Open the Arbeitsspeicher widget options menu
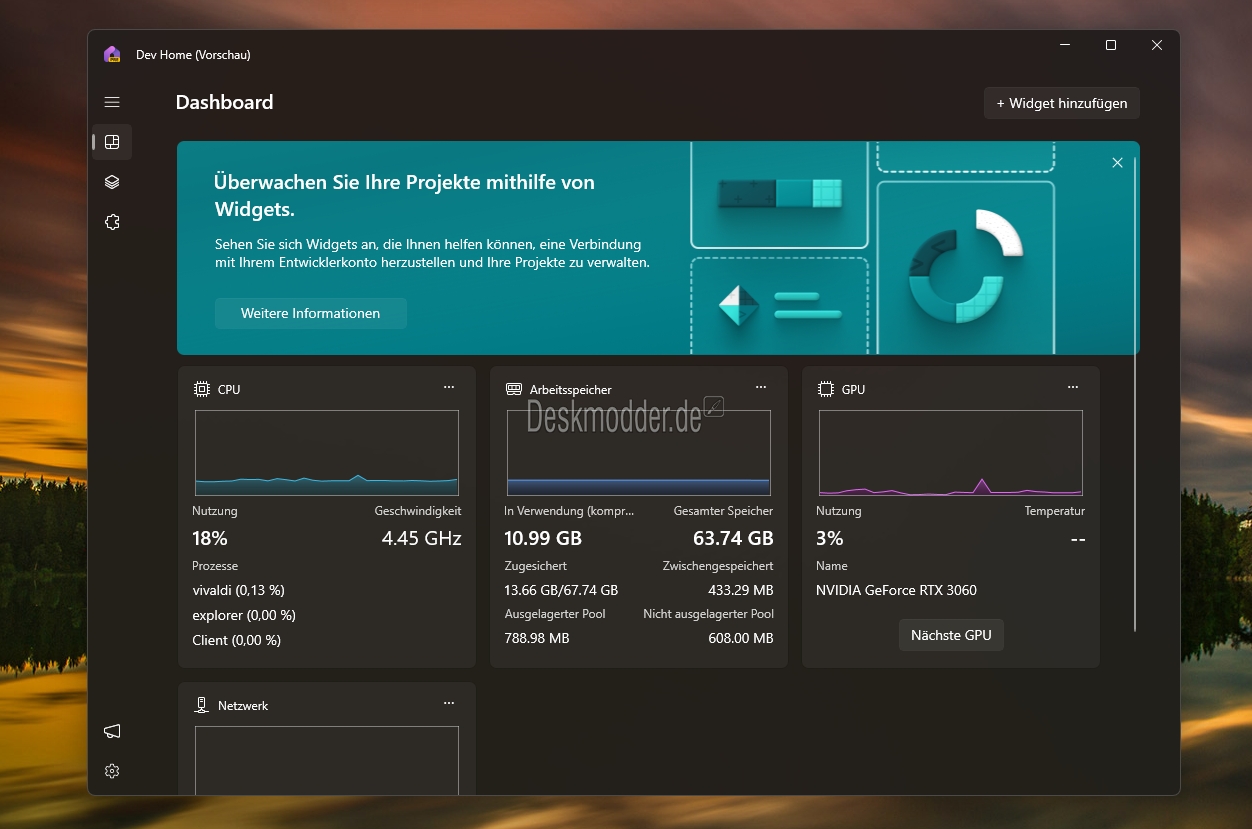This screenshot has width=1252, height=829. click(x=761, y=387)
